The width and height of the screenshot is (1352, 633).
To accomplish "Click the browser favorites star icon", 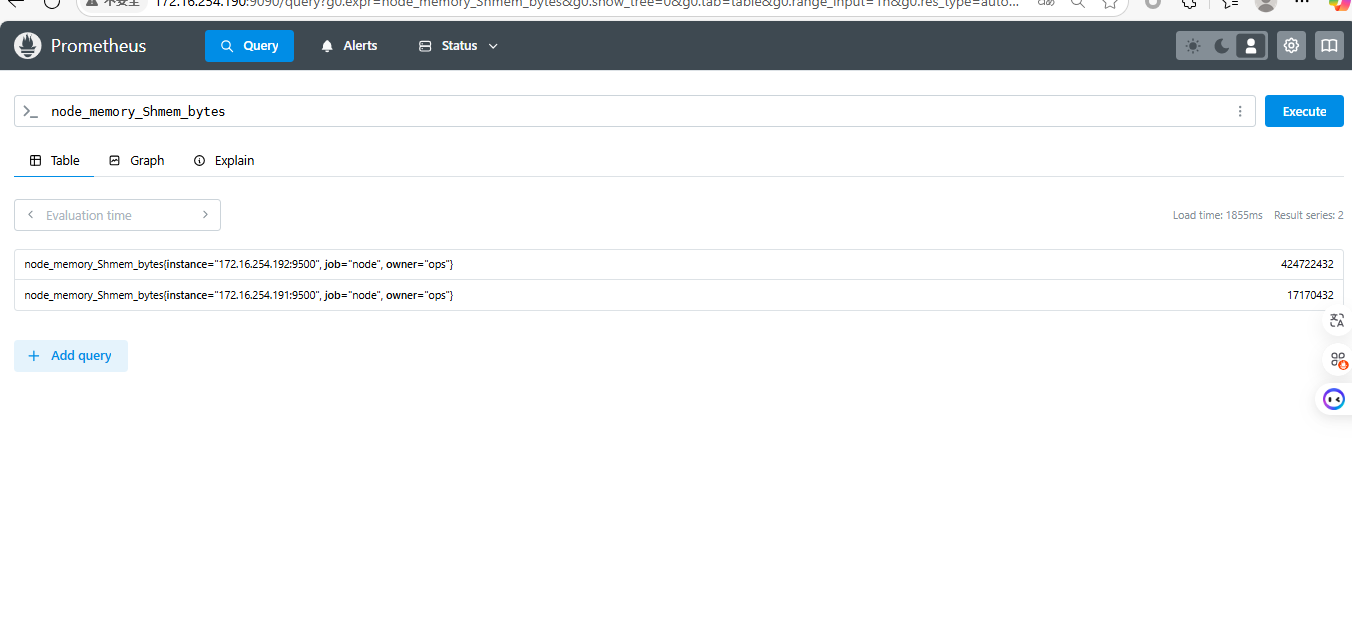I will 1109,4.
